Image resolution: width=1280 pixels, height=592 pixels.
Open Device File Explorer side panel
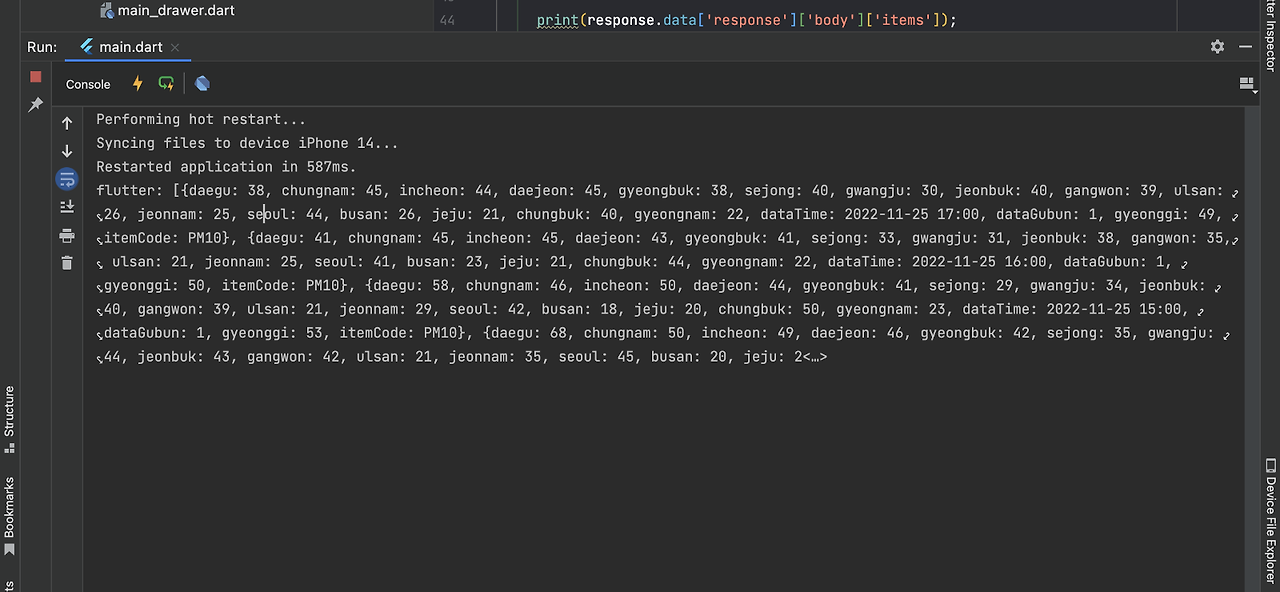click(x=1270, y=521)
